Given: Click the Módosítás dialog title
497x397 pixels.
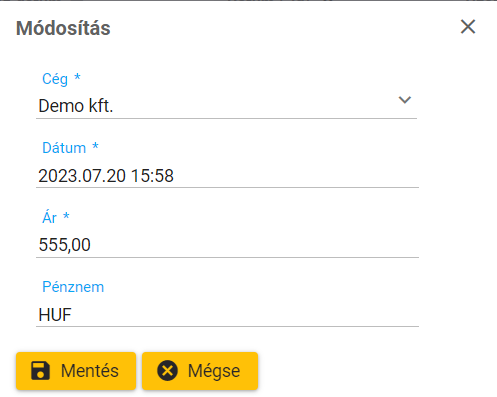Looking at the screenshot, I should (x=63, y=28).
